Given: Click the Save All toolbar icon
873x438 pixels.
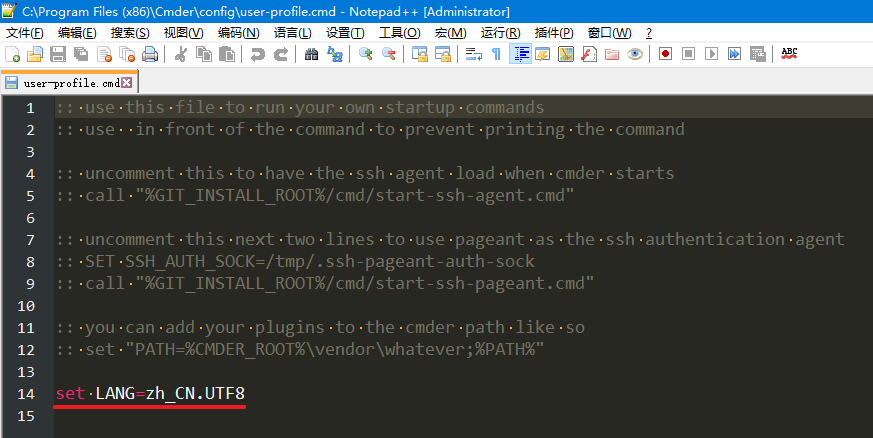Looking at the screenshot, I should 81,54.
